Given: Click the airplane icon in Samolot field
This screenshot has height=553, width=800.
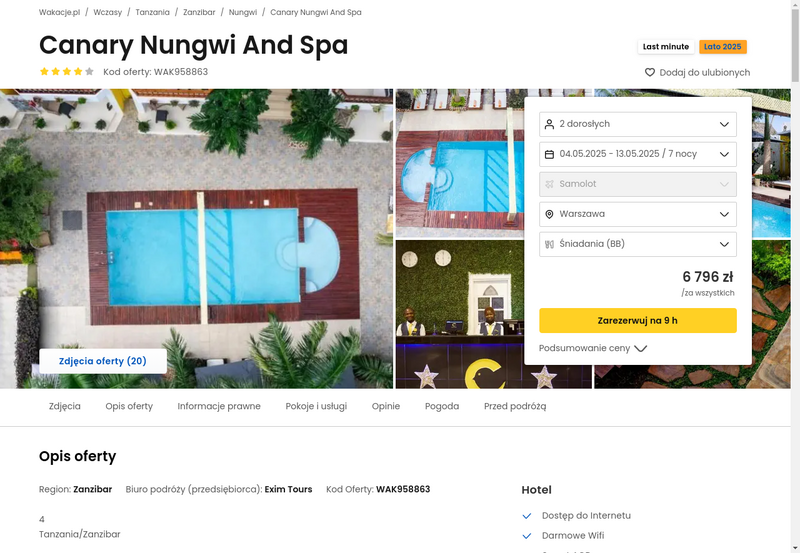Looking at the screenshot, I should tap(549, 184).
